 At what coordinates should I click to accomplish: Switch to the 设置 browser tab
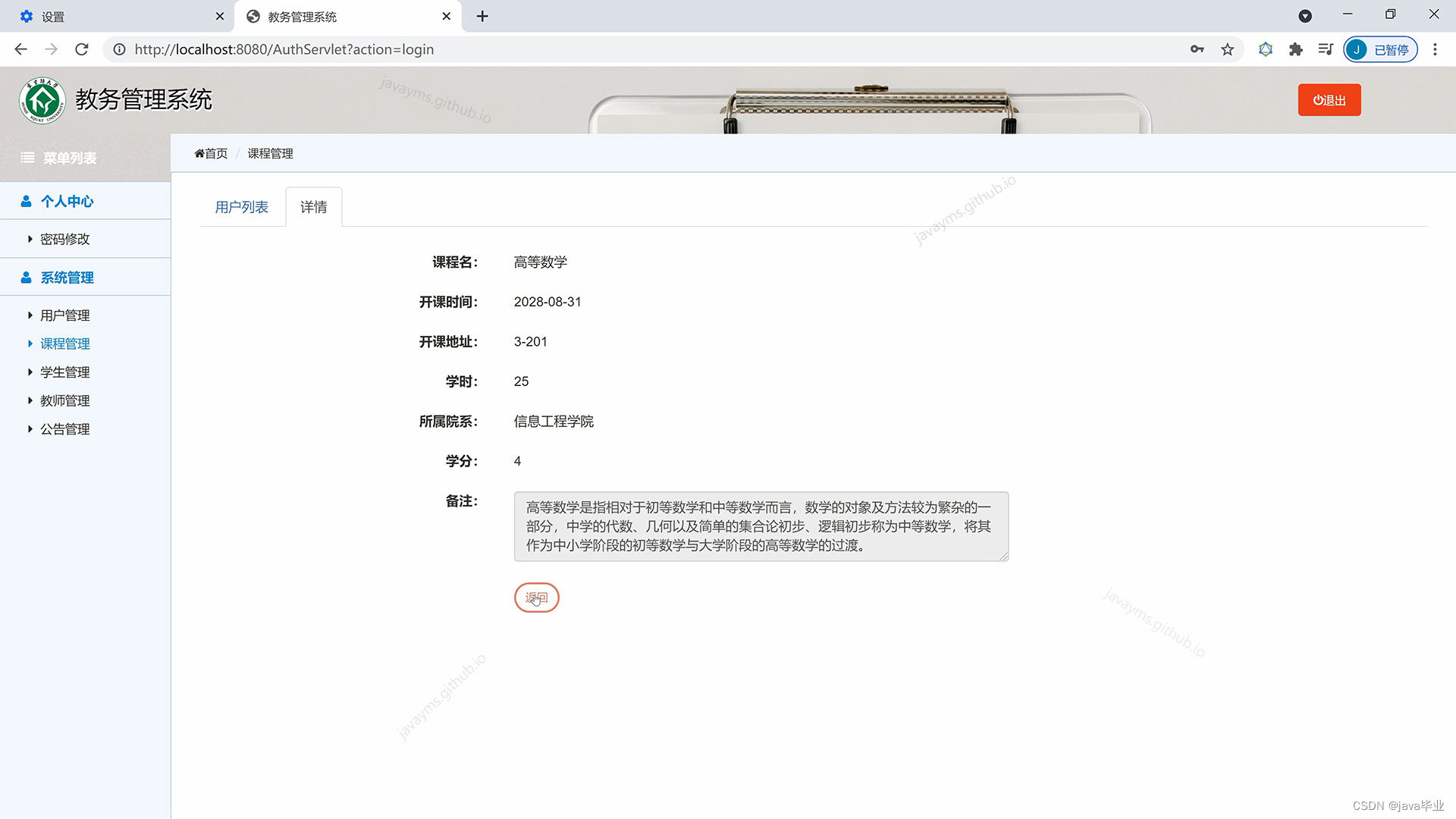point(53,17)
